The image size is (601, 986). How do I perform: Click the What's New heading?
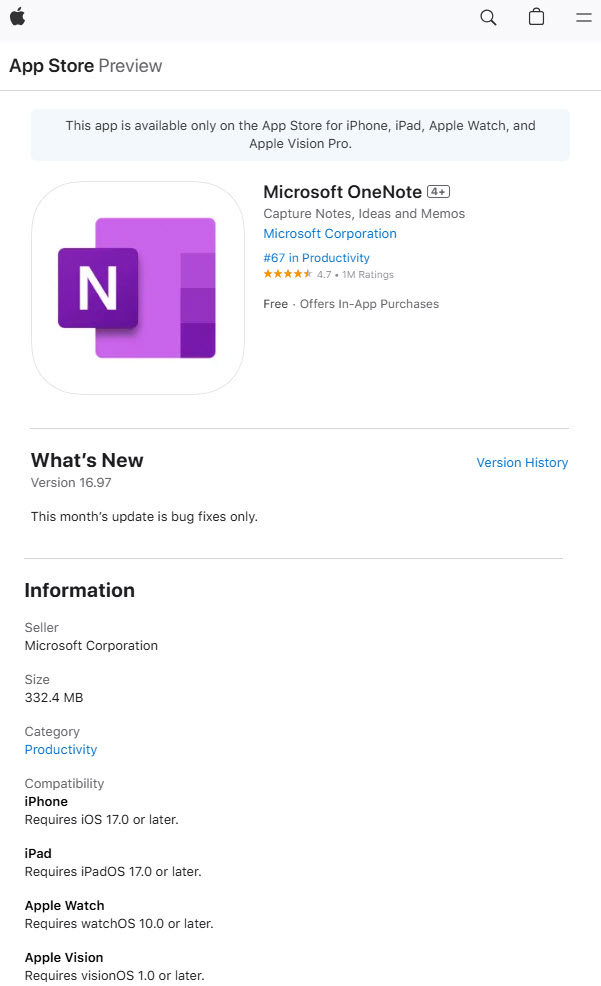(x=87, y=460)
